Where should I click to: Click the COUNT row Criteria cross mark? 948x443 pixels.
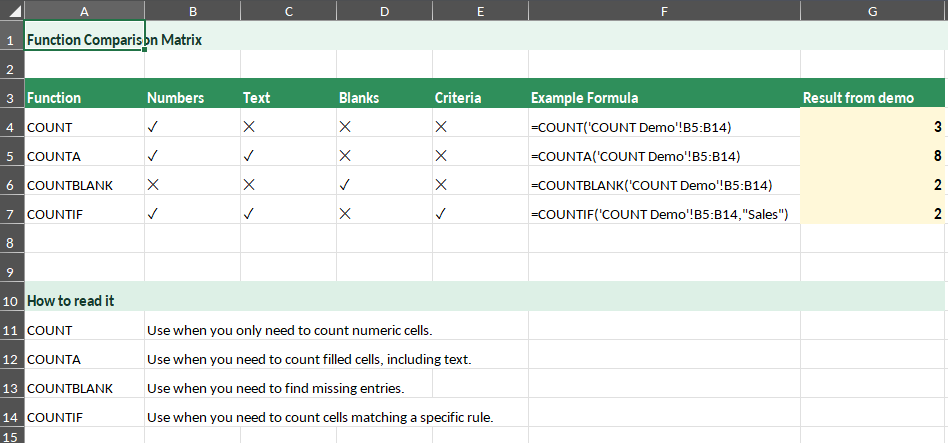[441, 127]
